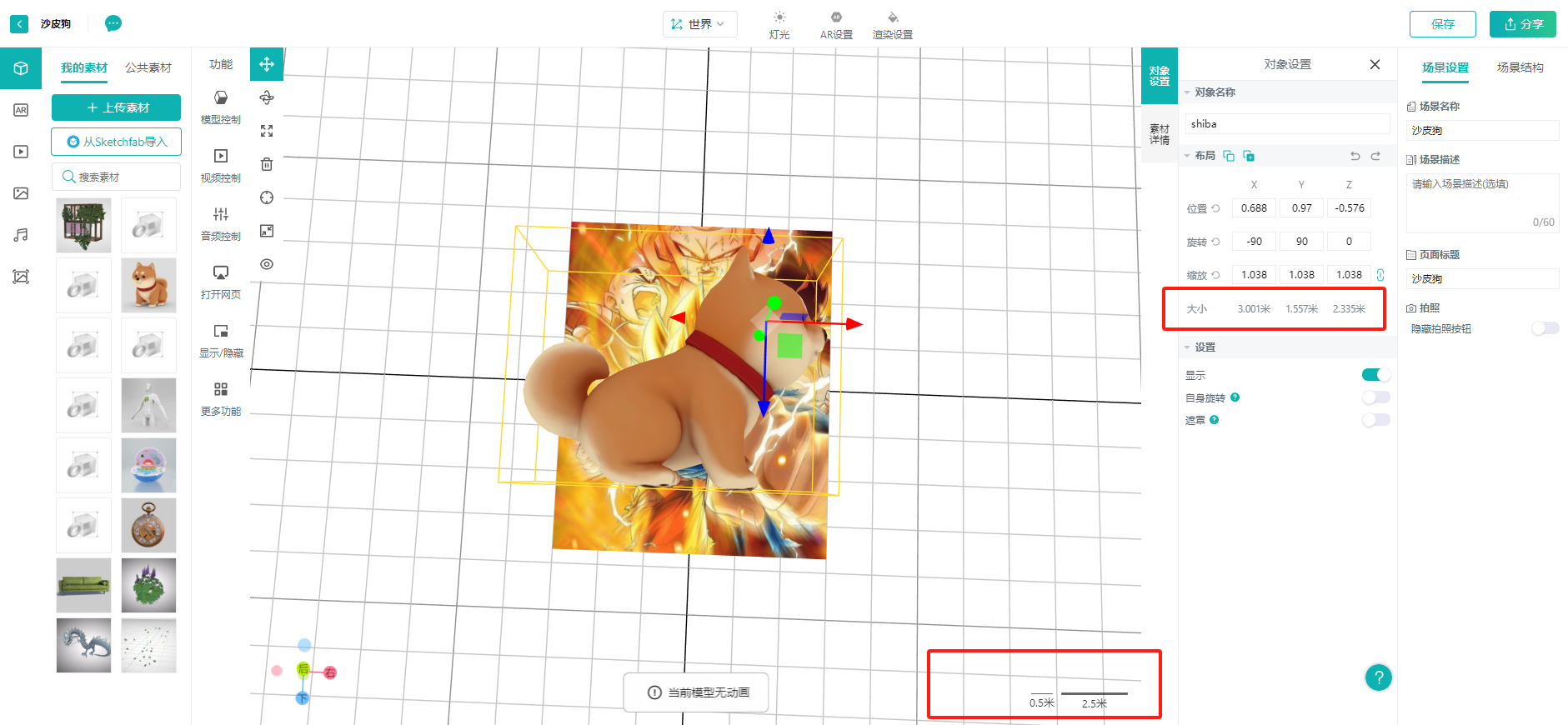The height and width of the screenshot is (725, 1568).
Task: Collapse the settings section
Action: point(1188,347)
